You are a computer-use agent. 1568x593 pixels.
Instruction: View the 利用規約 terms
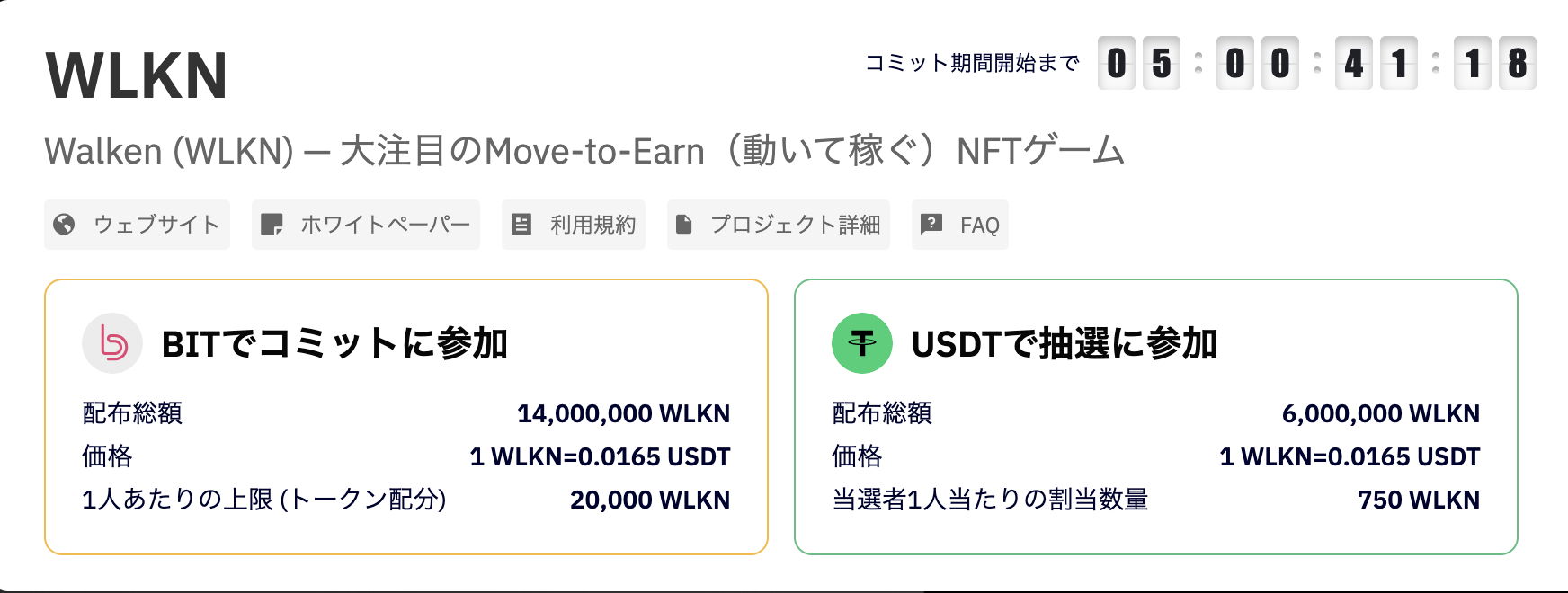(x=574, y=225)
